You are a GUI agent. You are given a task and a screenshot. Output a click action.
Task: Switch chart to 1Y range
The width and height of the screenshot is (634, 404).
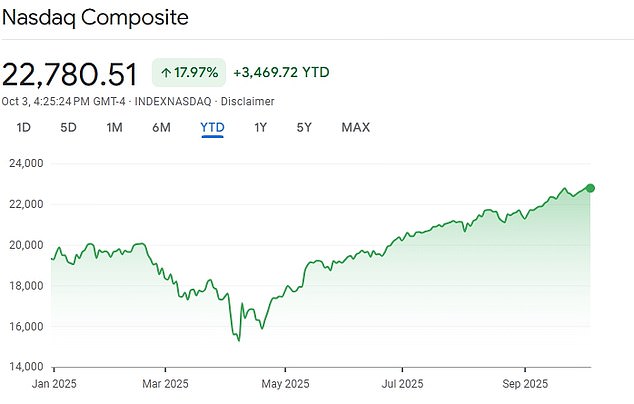[x=260, y=127]
